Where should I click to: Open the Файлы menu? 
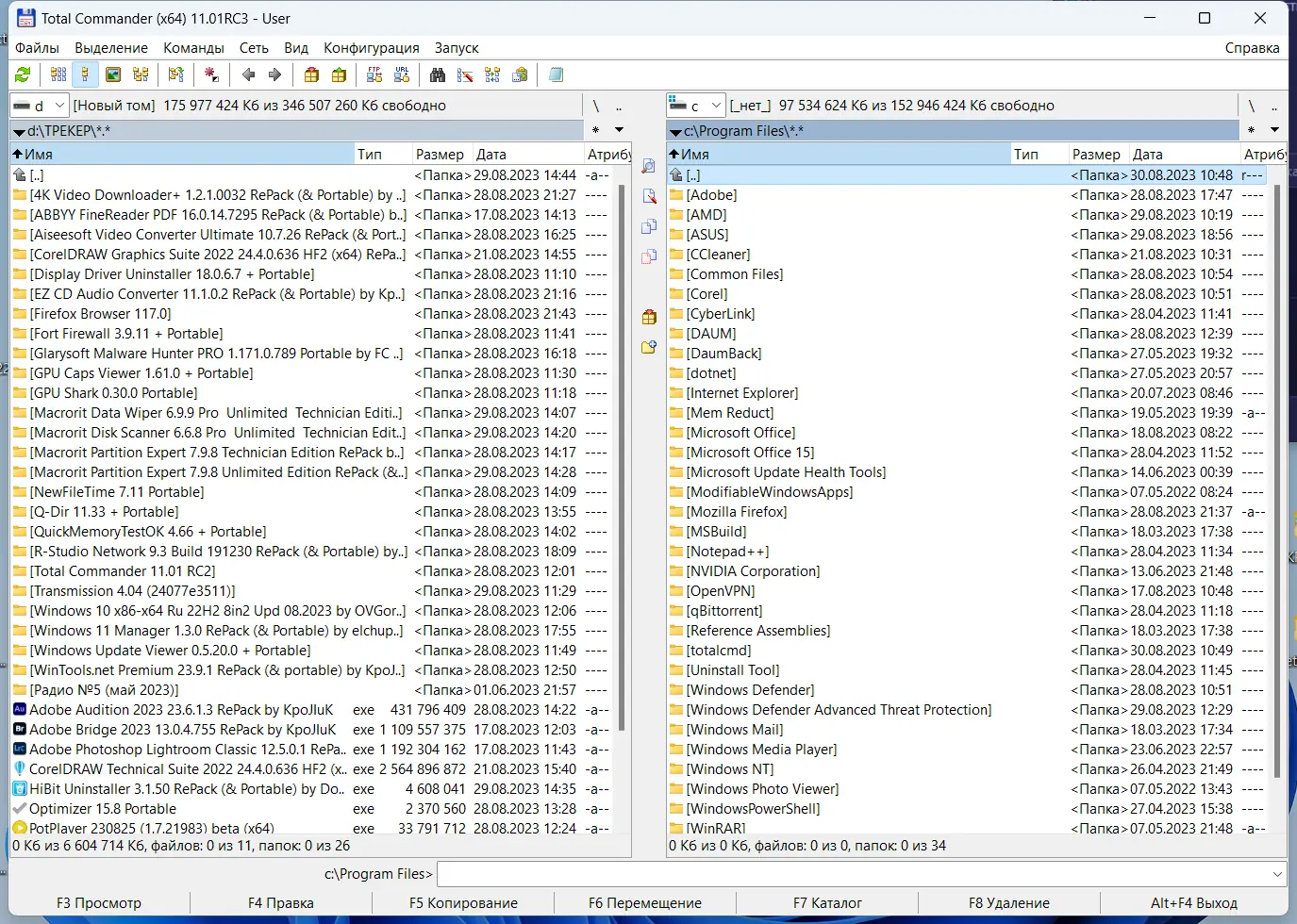pyautogui.click(x=37, y=47)
